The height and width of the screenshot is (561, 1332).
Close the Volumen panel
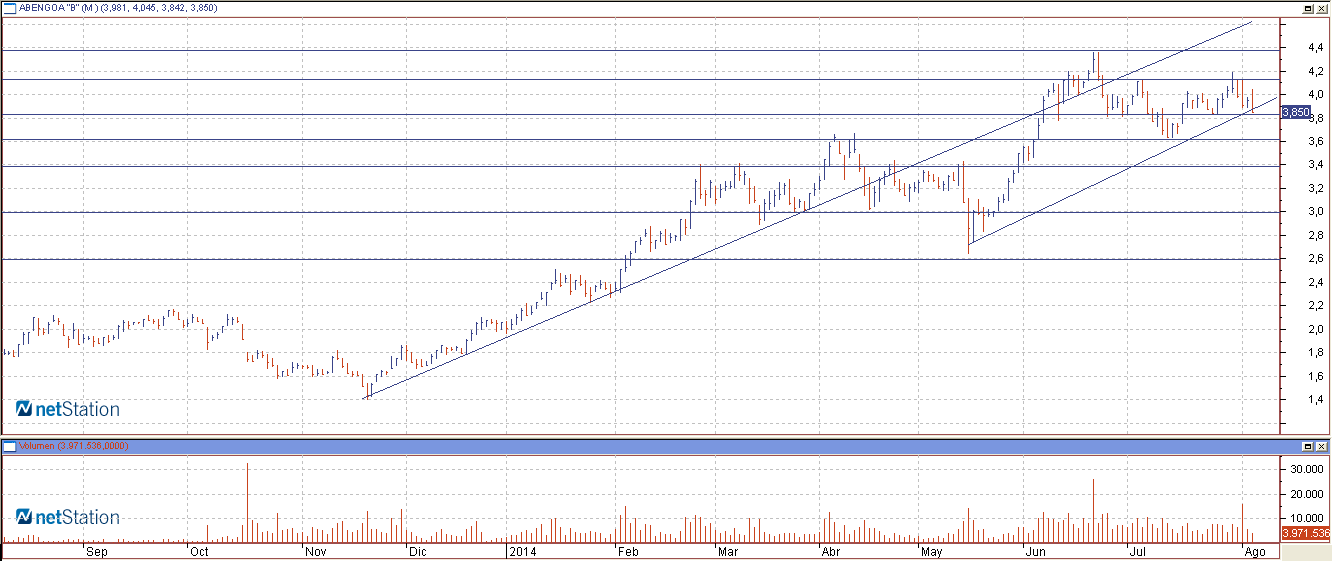pyautogui.click(x=1322, y=445)
